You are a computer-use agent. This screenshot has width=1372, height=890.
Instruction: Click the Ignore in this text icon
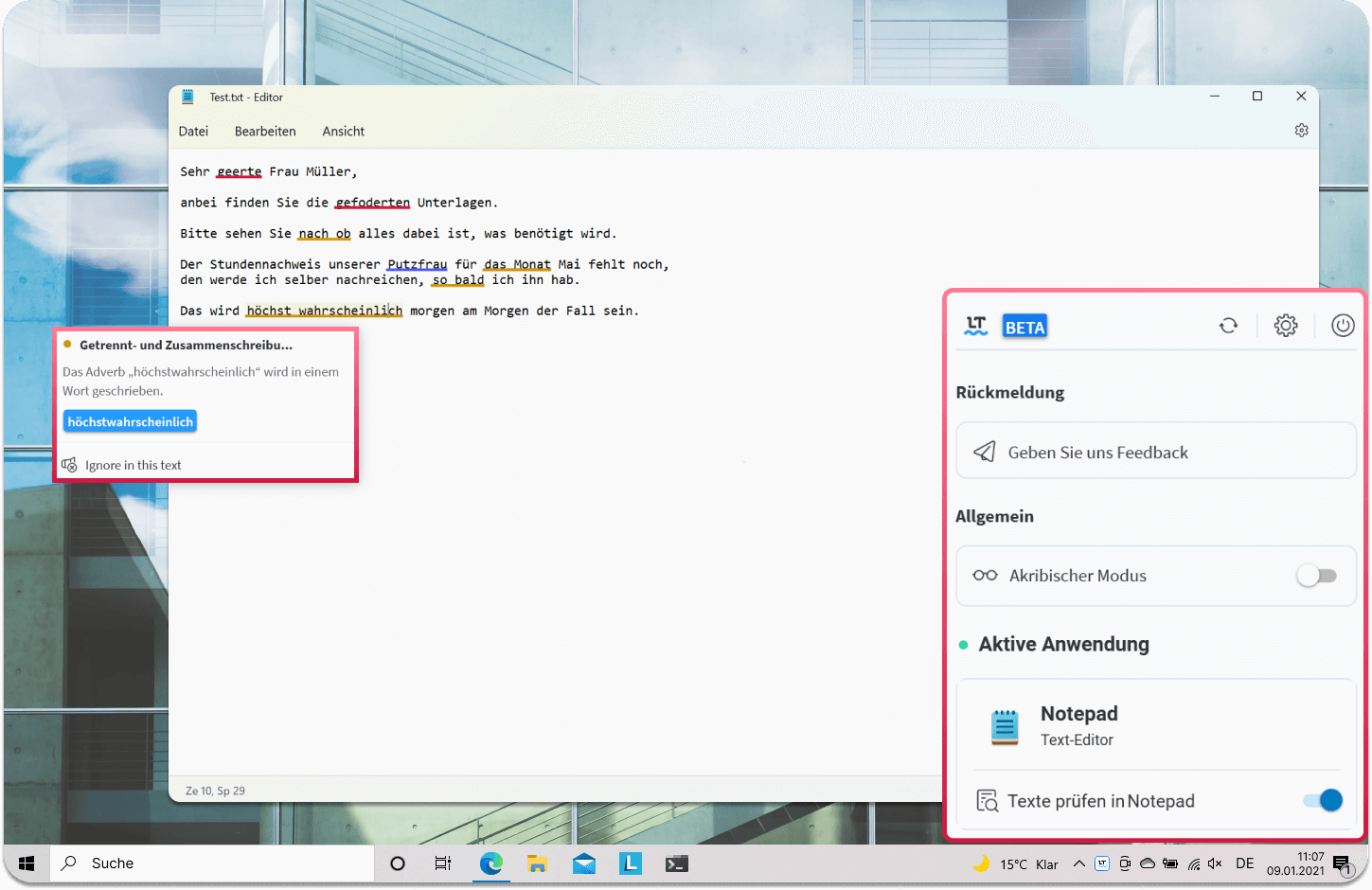click(69, 465)
